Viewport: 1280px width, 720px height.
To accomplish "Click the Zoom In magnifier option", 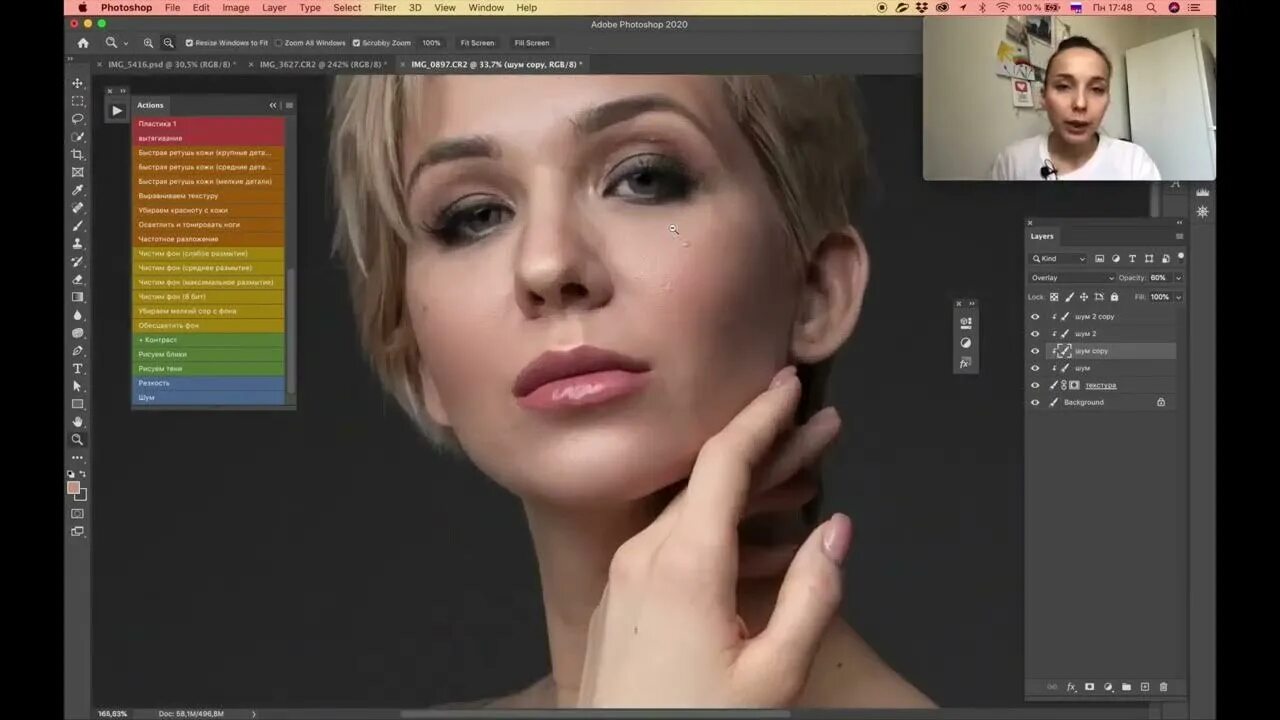I will (148, 43).
